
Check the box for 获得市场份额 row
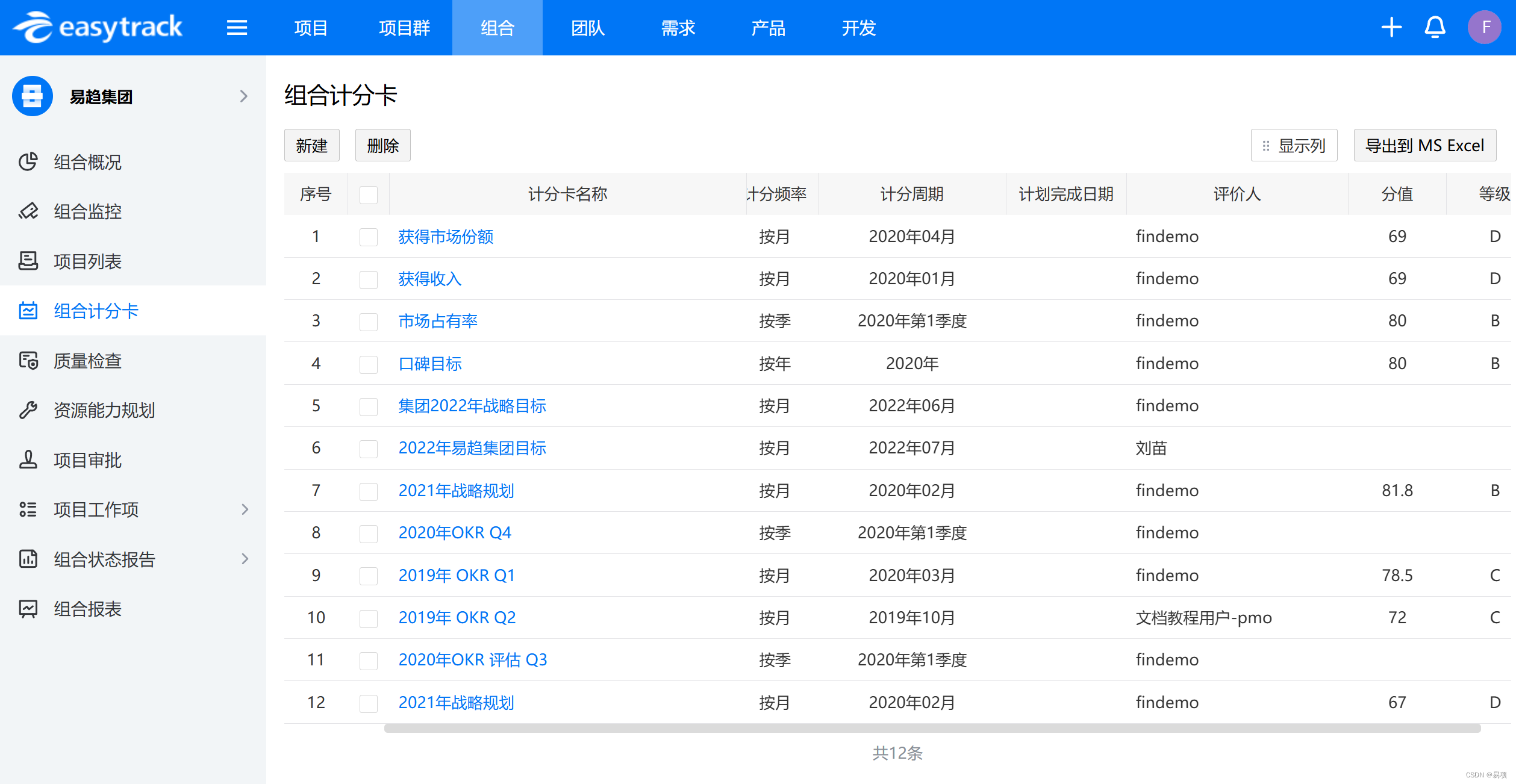pyautogui.click(x=368, y=237)
